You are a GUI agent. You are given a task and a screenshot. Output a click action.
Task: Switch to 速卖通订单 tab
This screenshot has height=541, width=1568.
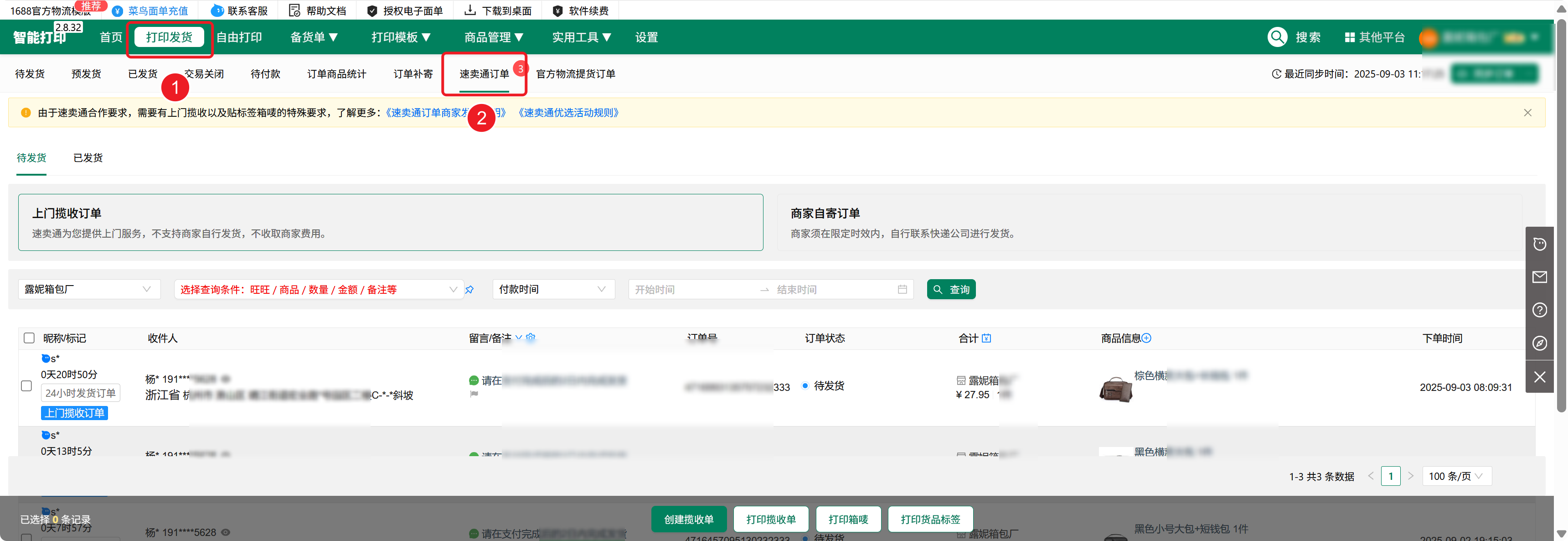484,74
